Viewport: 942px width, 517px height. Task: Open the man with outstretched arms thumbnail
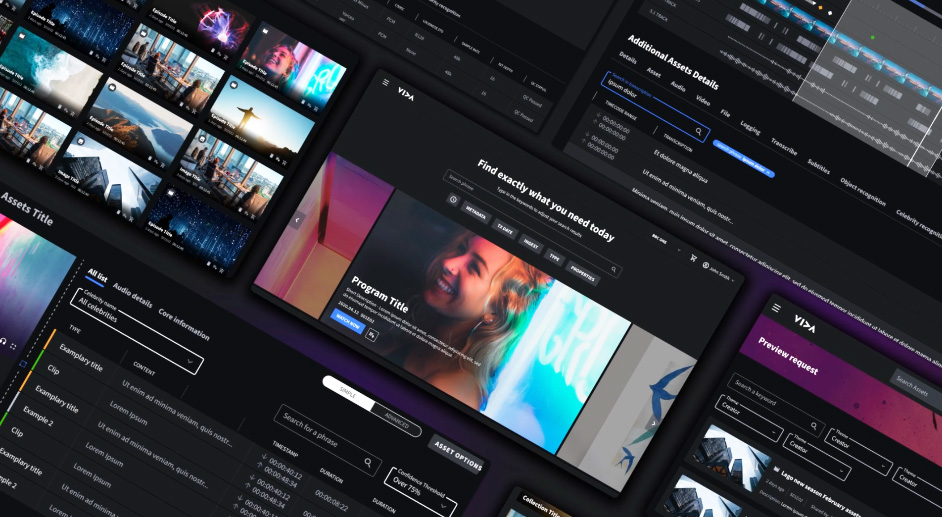coord(262,120)
